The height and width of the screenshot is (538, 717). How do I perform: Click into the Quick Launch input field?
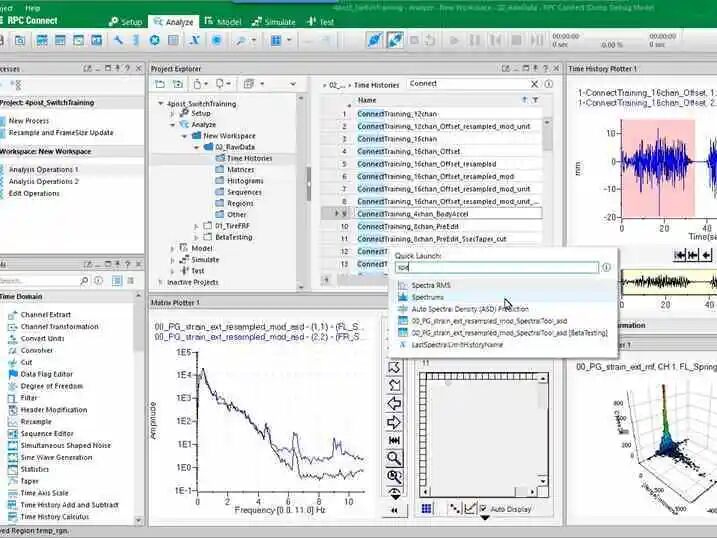click(497, 267)
